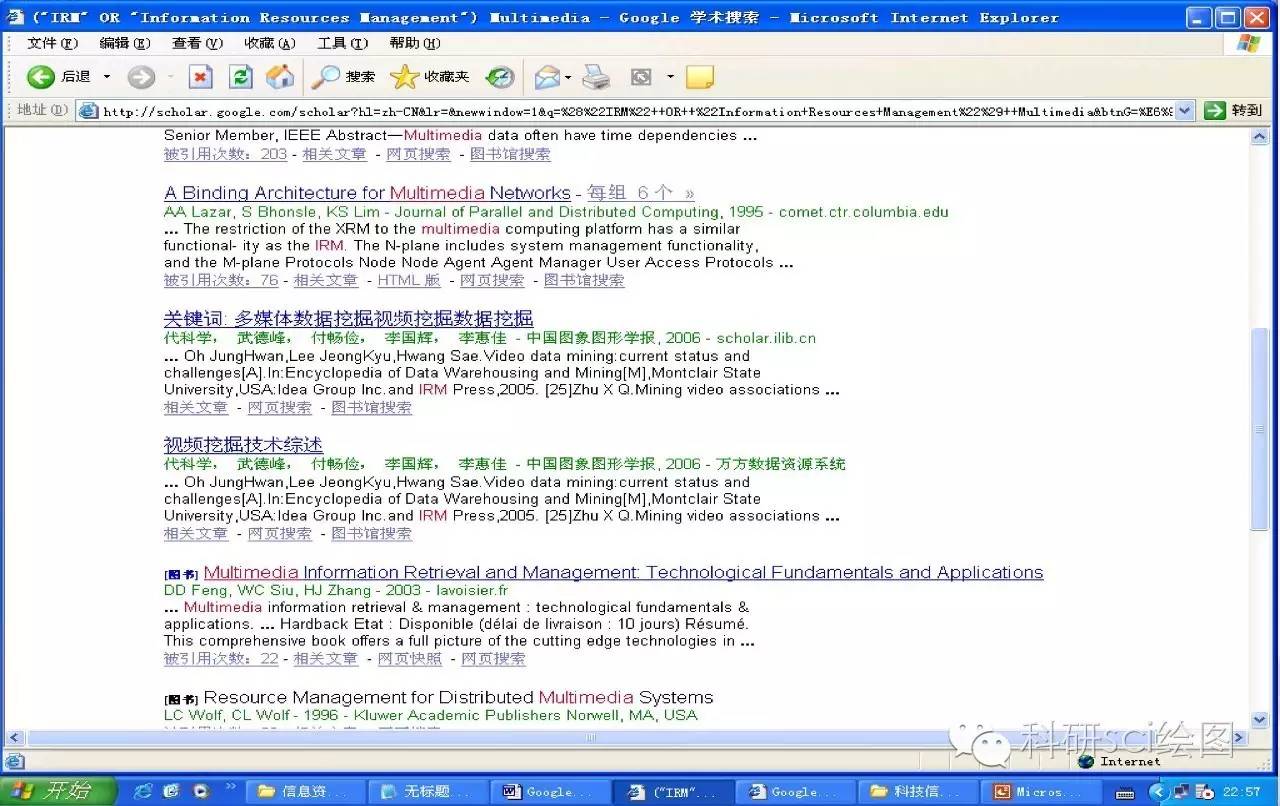
Task: Open A Binding Architecture for Multimedia Networks link
Action: click(367, 193)
